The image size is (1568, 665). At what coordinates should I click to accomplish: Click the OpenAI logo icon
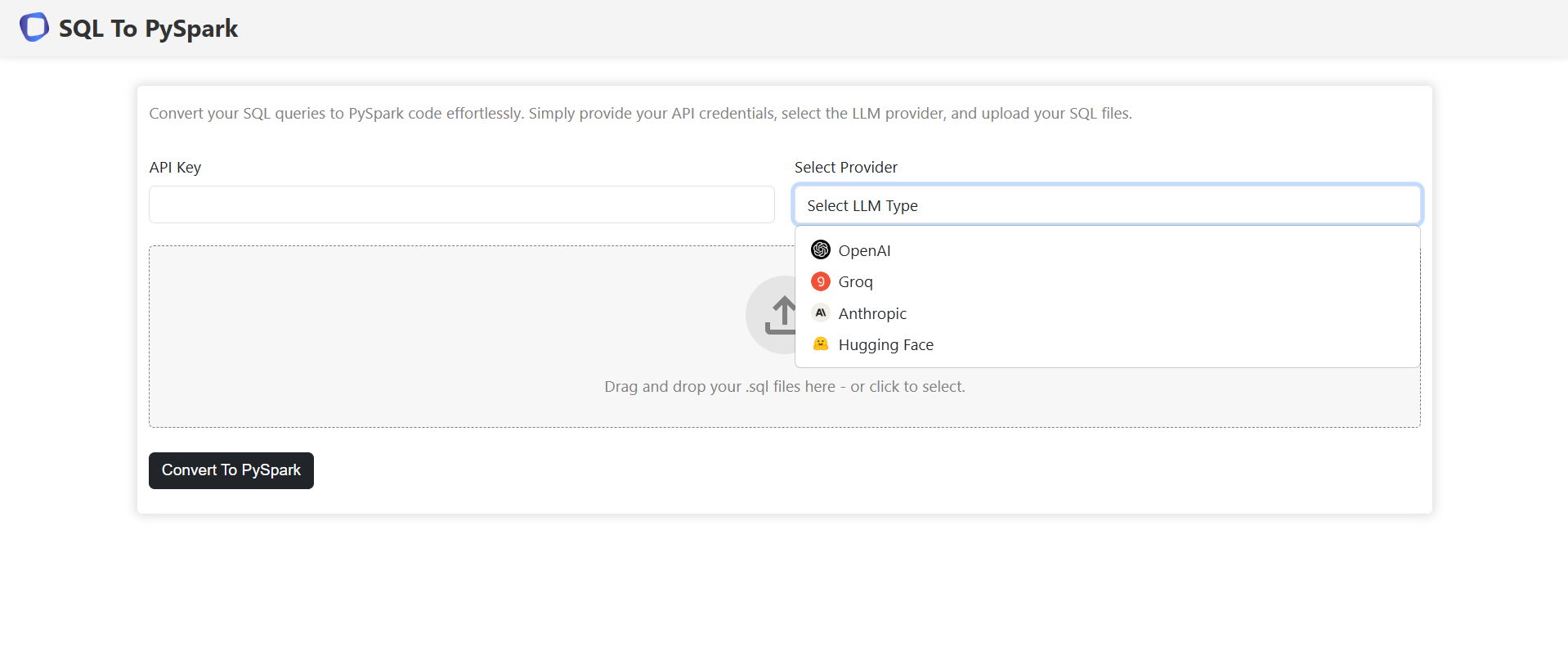[821, 249]
